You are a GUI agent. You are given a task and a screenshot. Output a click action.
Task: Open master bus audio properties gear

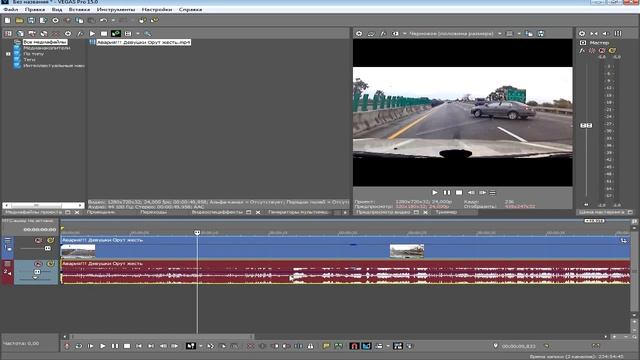(582, 33)
